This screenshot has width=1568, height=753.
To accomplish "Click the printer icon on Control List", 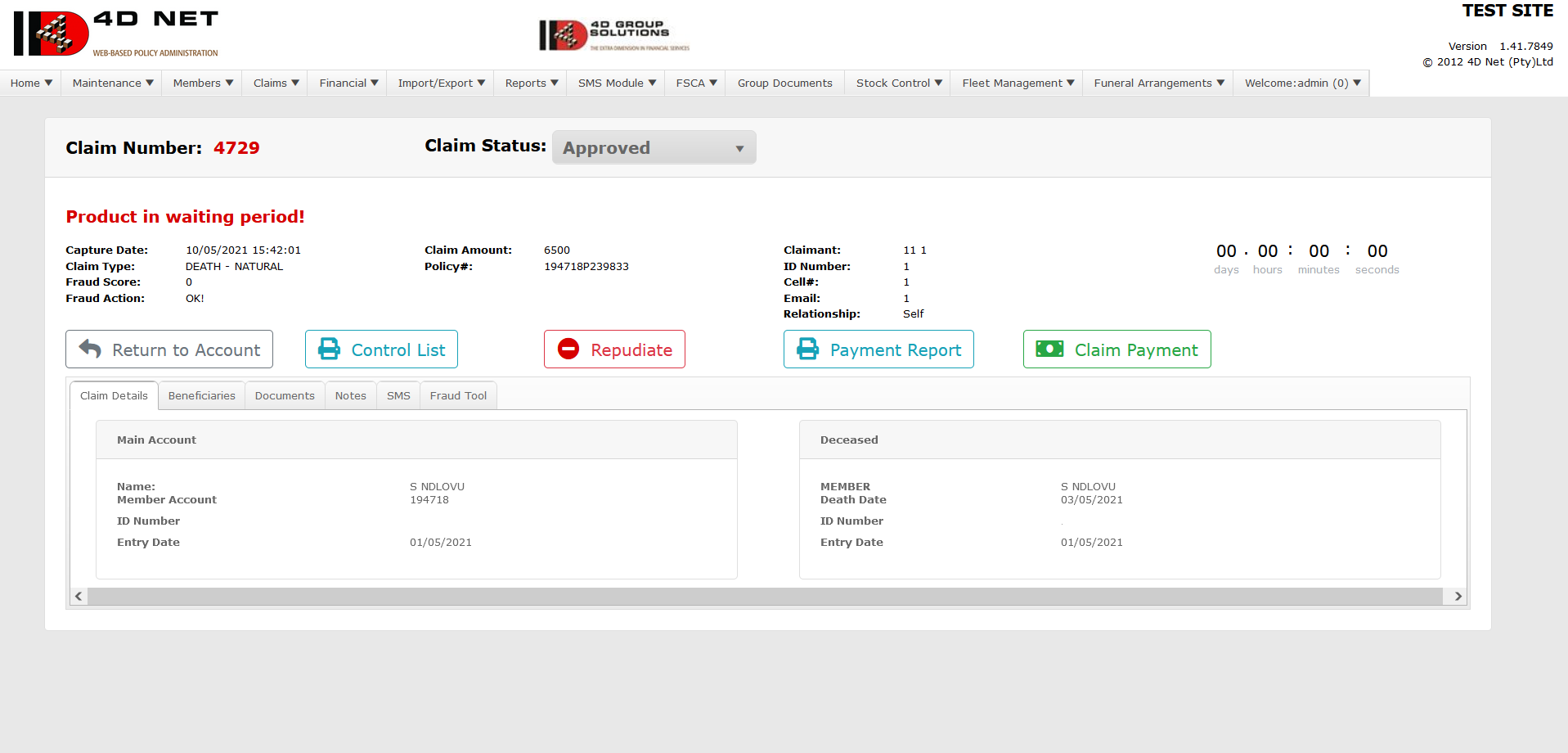I will coord(329,349).
